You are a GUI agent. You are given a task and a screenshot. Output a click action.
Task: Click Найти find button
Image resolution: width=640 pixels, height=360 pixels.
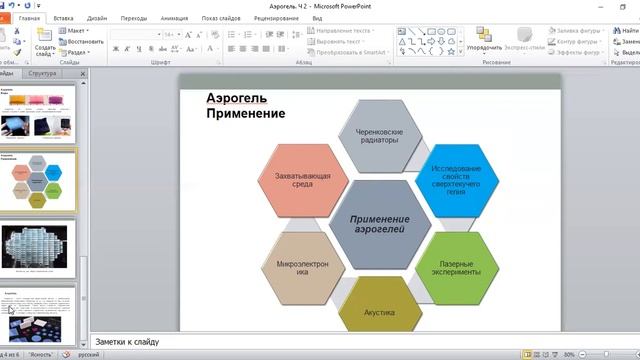tap(626, 31)
